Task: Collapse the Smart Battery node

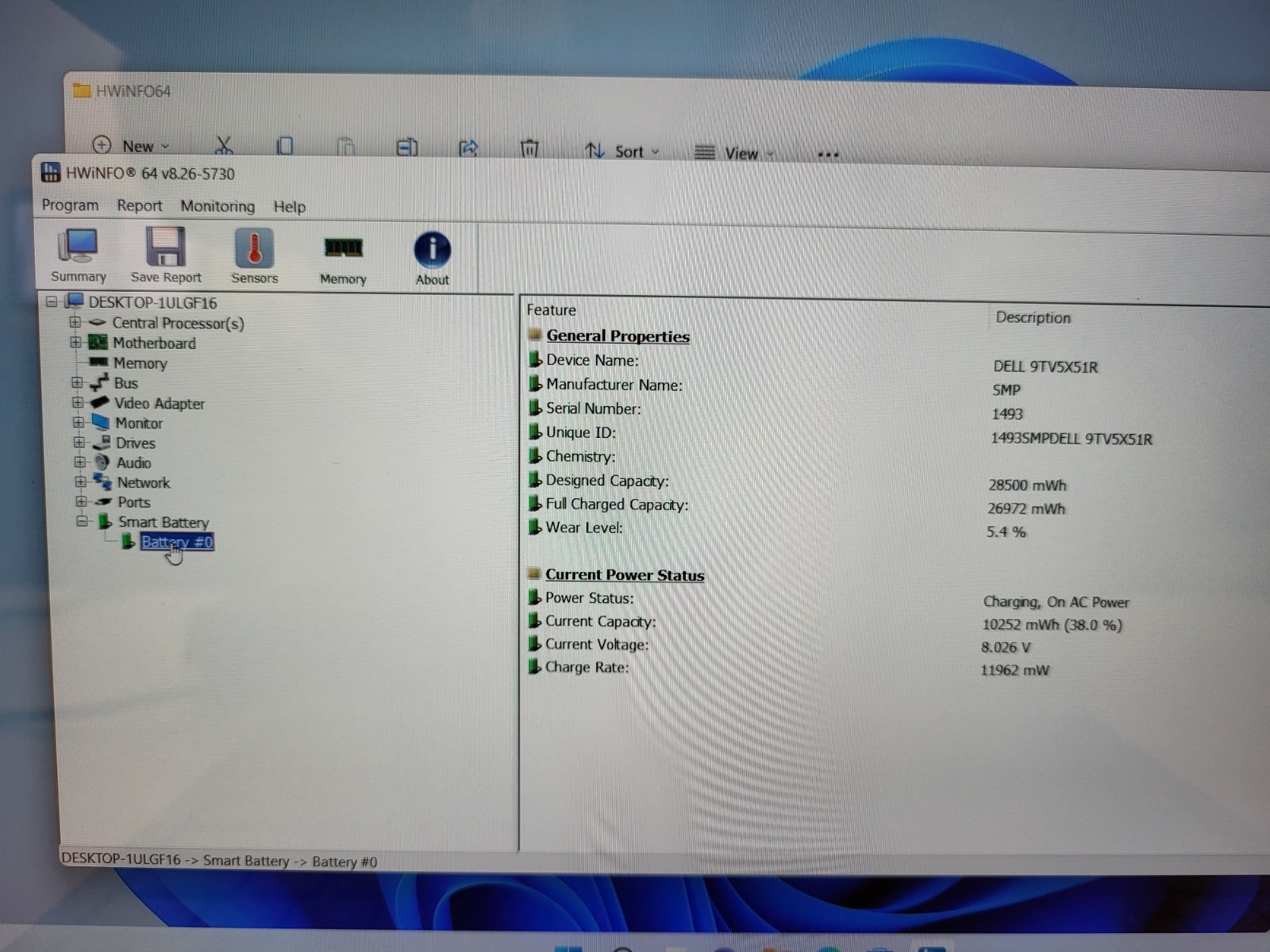Action: coord(81,521)
